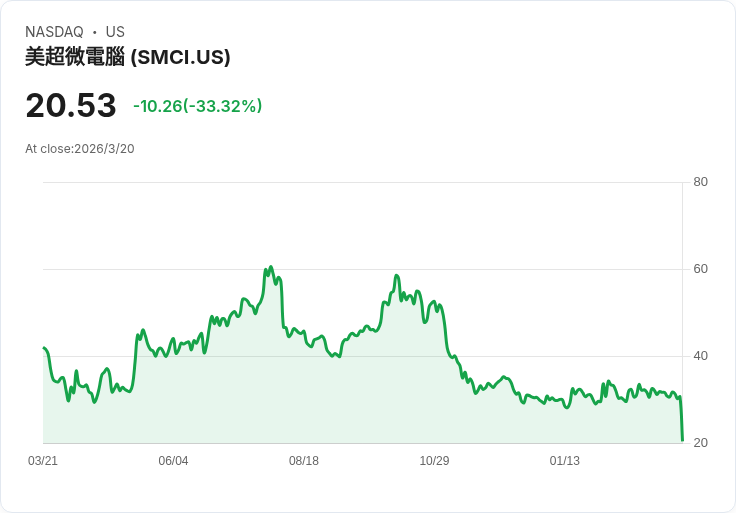Click the current price 20.53
The image size is (736, 513).
[x=70, y=105]
